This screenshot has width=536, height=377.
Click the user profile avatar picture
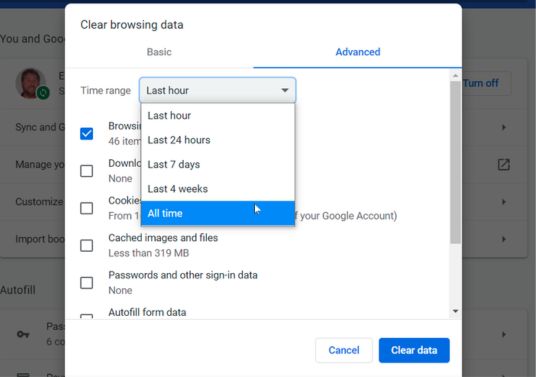pos(31,83)
